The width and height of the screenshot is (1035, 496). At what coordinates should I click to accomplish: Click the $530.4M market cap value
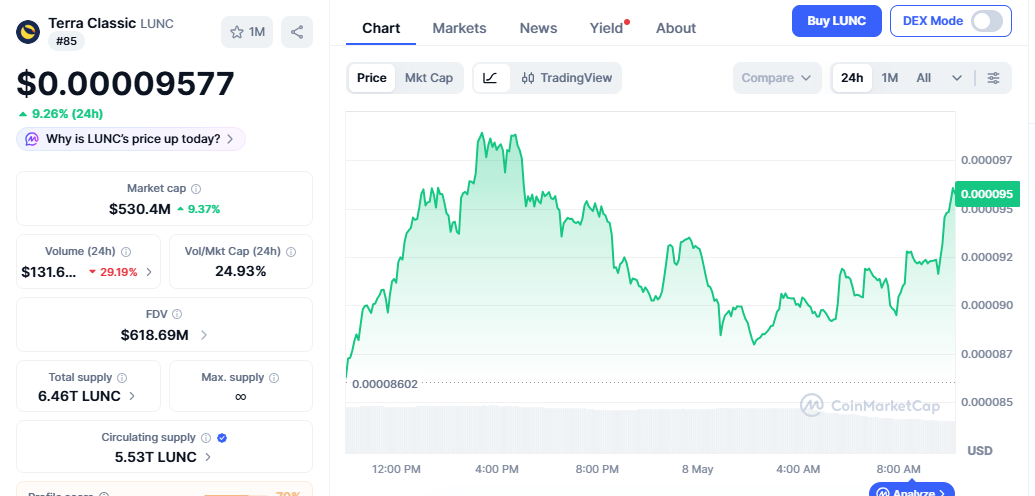[139, 209]
